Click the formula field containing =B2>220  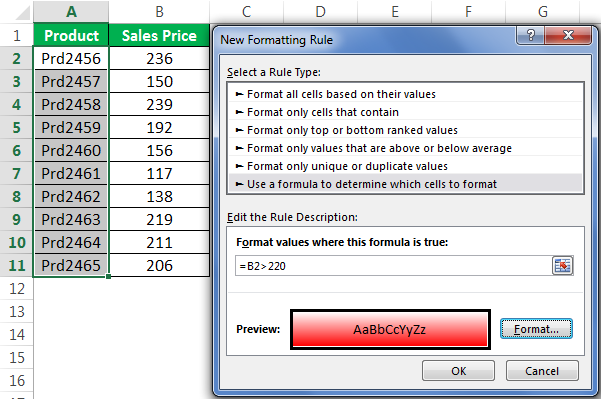[x=393, y=266]
